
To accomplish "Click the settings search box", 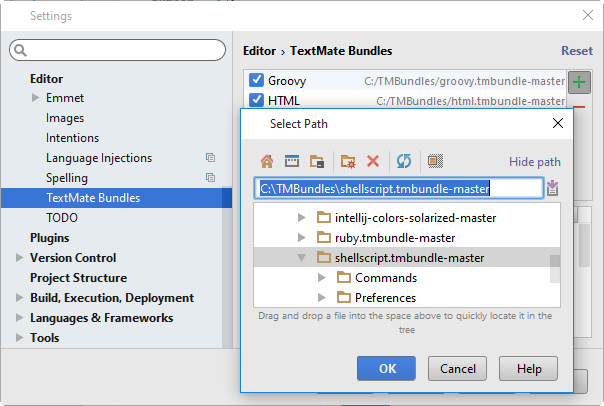I will coord(118,50).
